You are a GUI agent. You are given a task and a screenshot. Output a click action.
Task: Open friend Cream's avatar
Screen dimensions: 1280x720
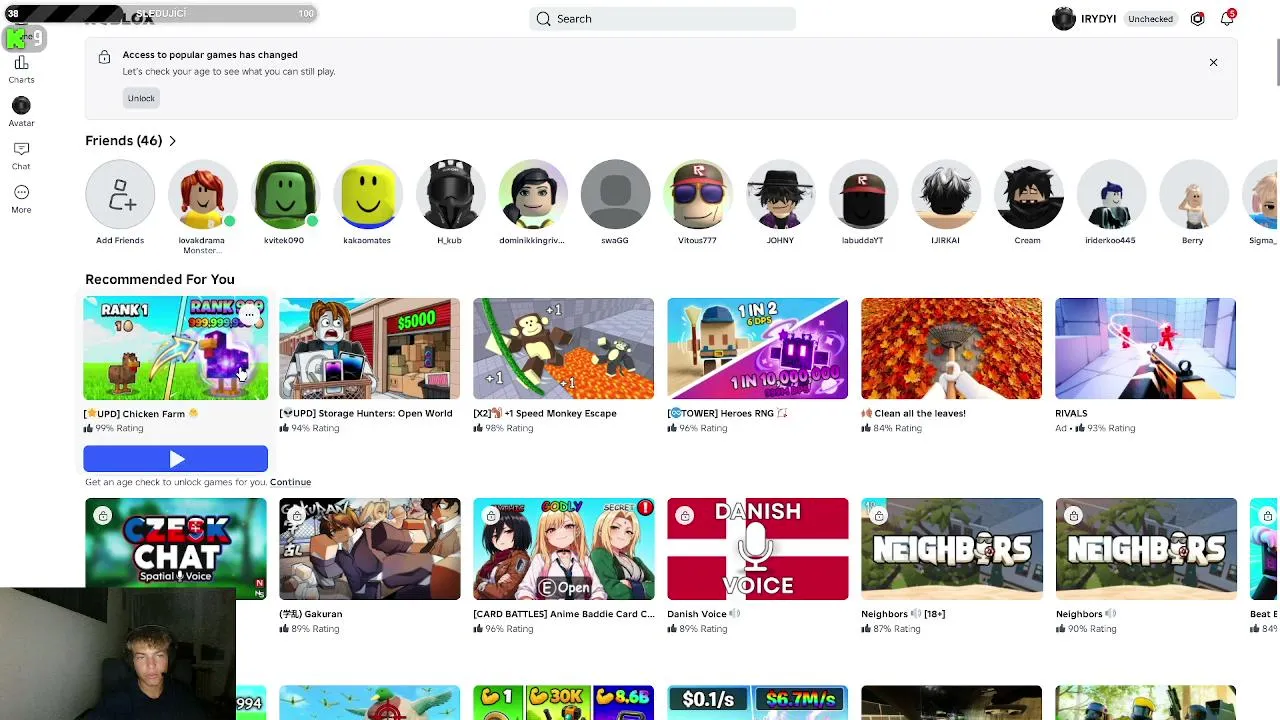tap(1028, 195)
